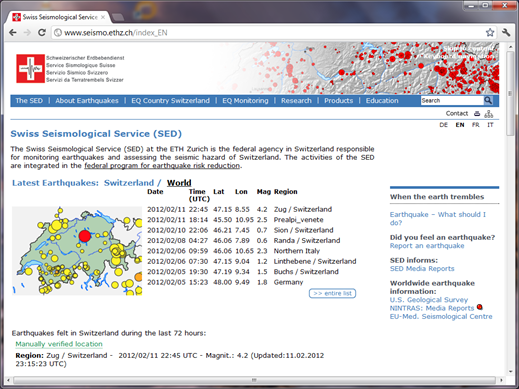Viewport: 519px width, 389px height.
Task: Click the print page icon
Action: pos(477,114)
